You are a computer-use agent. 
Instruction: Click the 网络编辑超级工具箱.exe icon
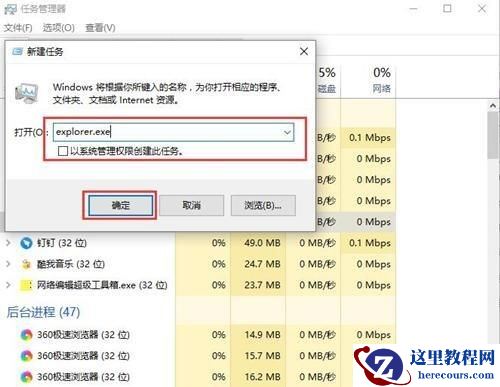[x=26, y=285]
